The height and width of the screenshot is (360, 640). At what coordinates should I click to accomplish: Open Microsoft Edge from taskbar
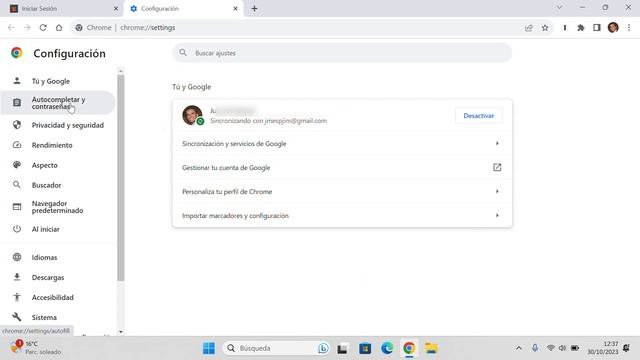tap(387, 348)
